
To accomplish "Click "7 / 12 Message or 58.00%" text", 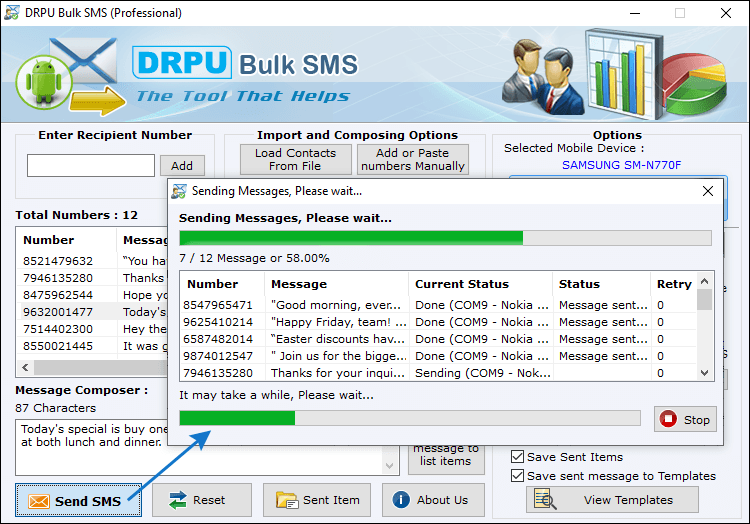I will tap(254, 258).
